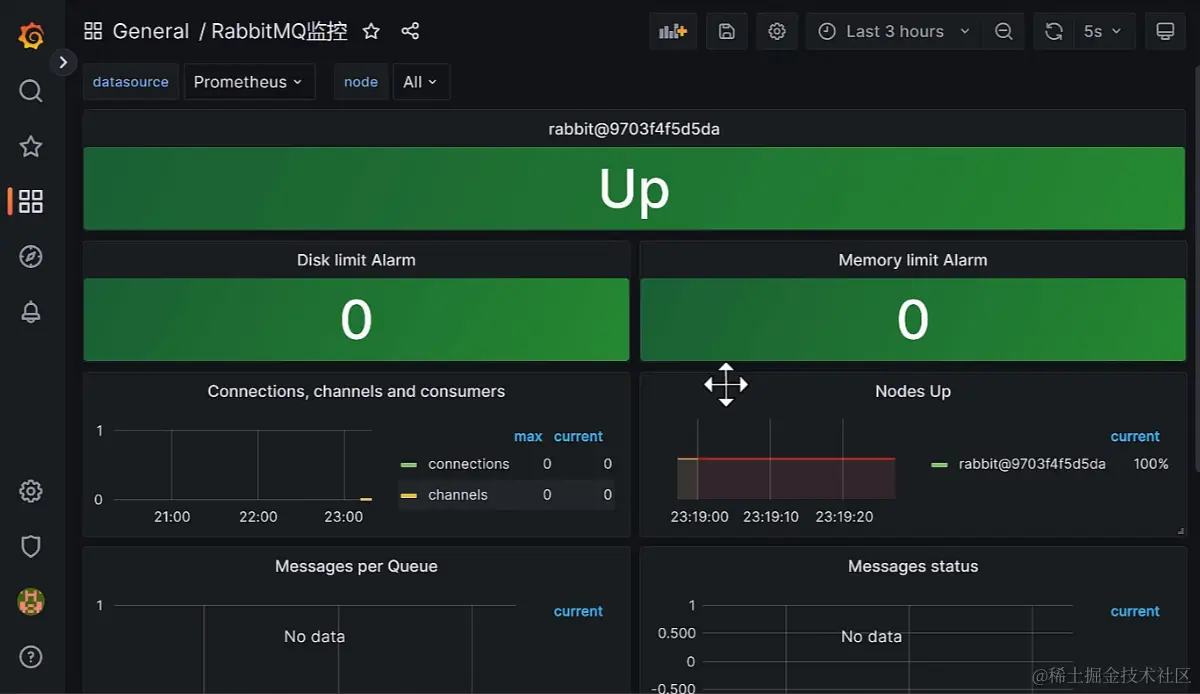Cycle view mode with monitor icon
Image resolution: width=1200 pixels, height=694 pixels.
pos(1165,31)
